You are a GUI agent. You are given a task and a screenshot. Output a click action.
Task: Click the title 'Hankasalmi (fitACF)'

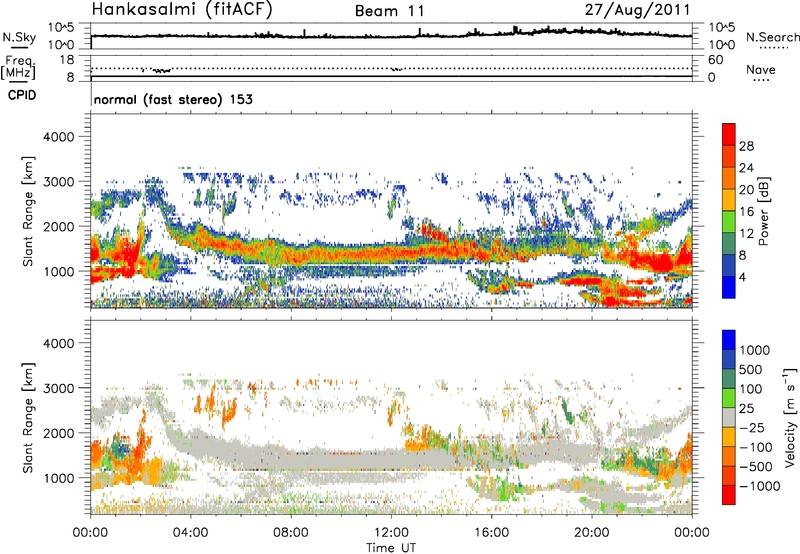coord(182,9)
